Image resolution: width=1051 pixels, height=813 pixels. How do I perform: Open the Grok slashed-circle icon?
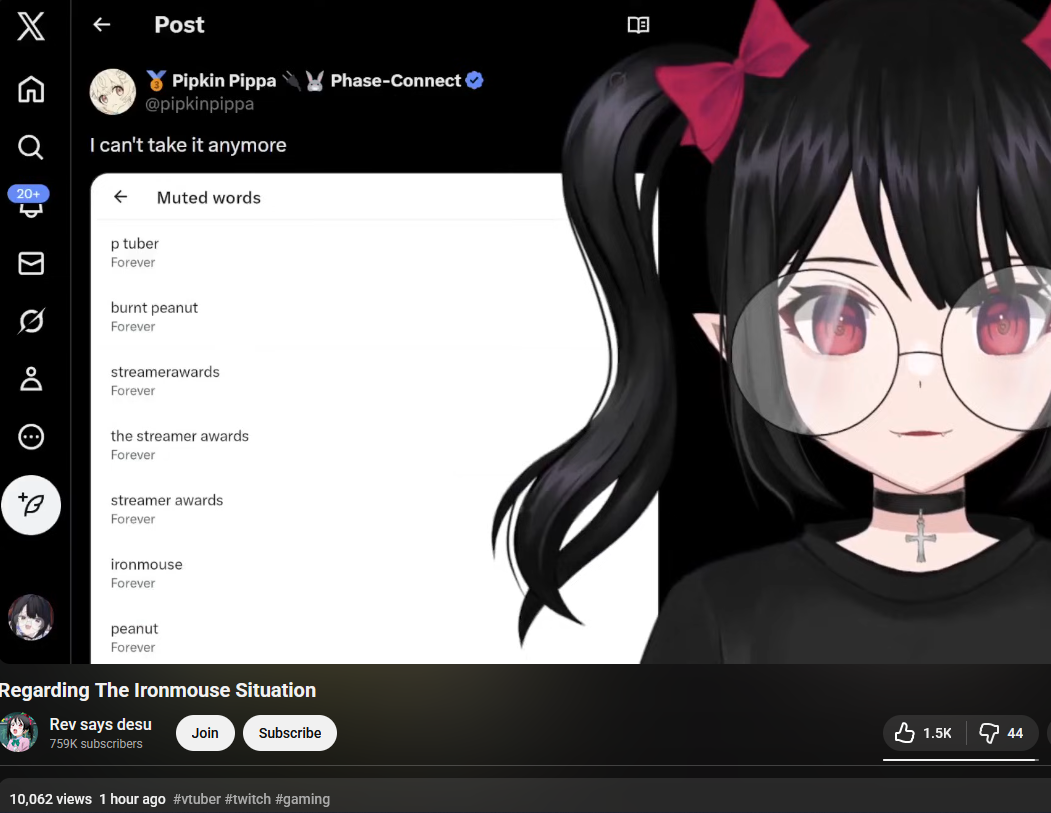point(31,321)
